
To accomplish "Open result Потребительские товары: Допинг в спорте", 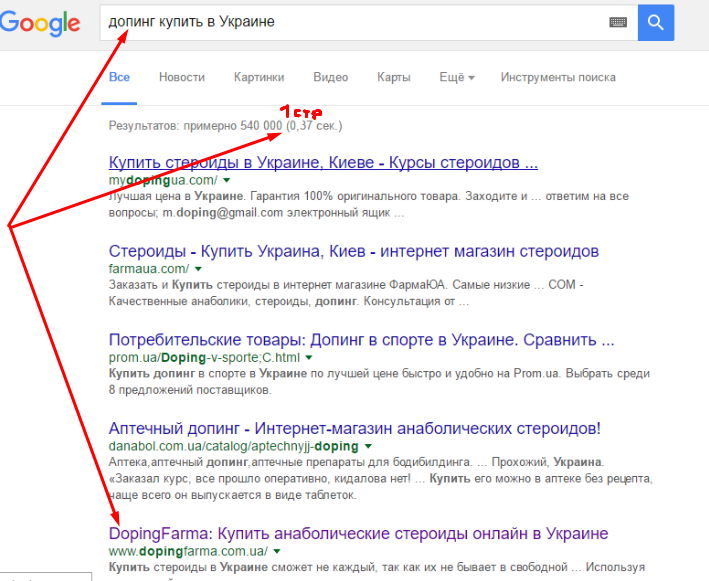I will [x=361, y=340].
